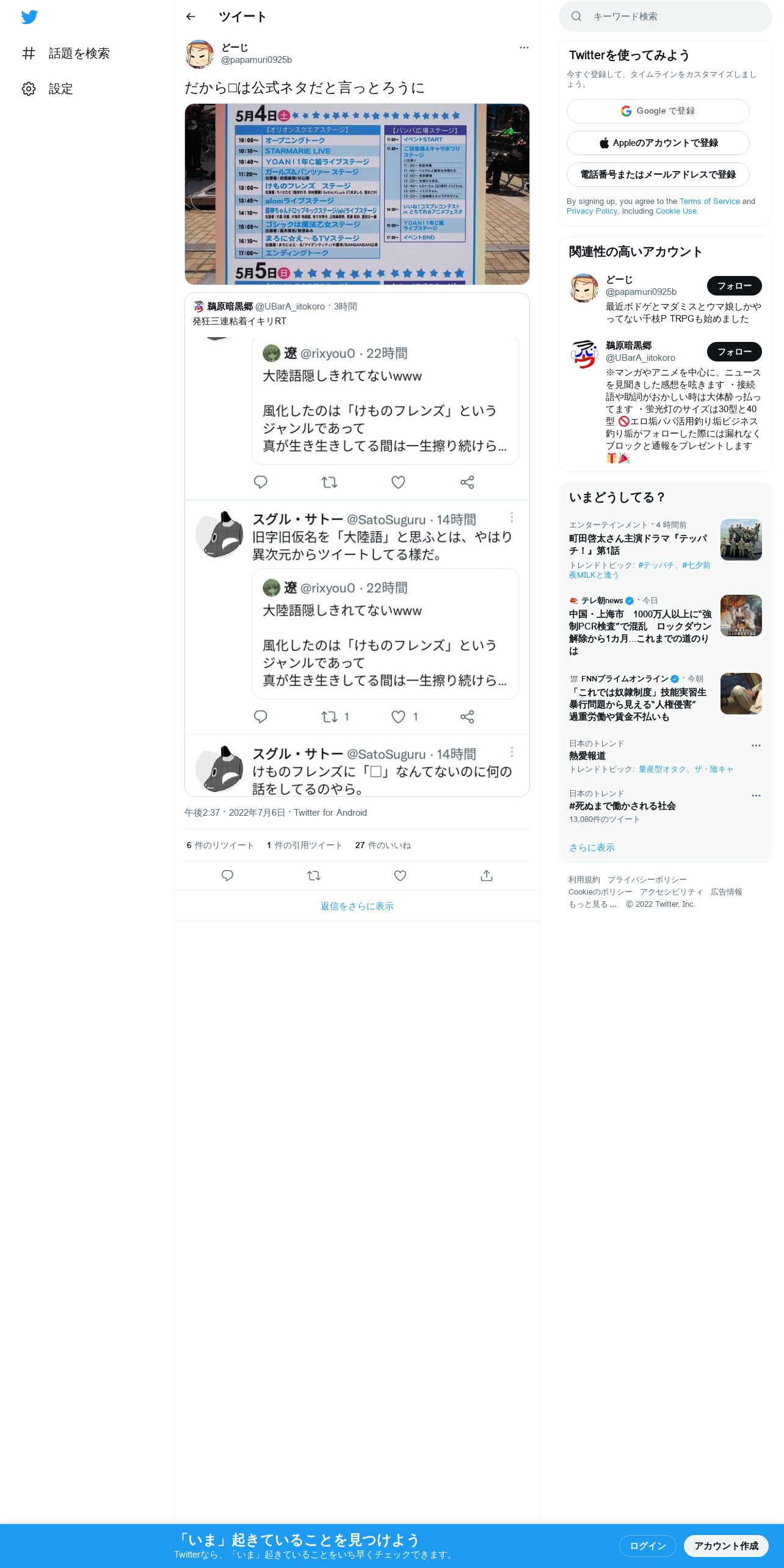The image size is (784, 1568).
Task: Open 話題を検索 explore menu item
Action: point(66,53)
